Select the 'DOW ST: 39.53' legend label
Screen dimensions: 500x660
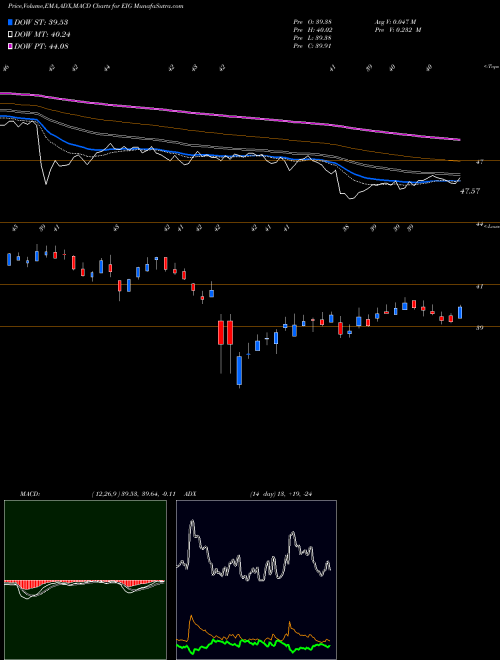[41, 22]
